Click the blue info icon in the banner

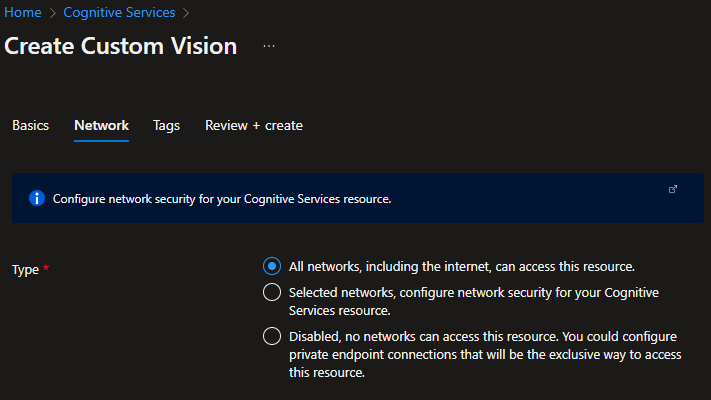click(x=37, y=198)
